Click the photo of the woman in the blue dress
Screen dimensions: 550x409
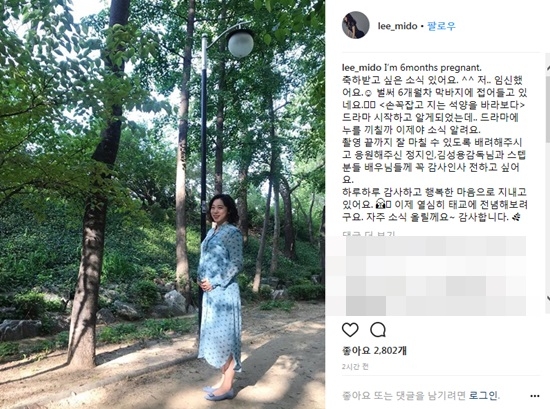(162, 204)
